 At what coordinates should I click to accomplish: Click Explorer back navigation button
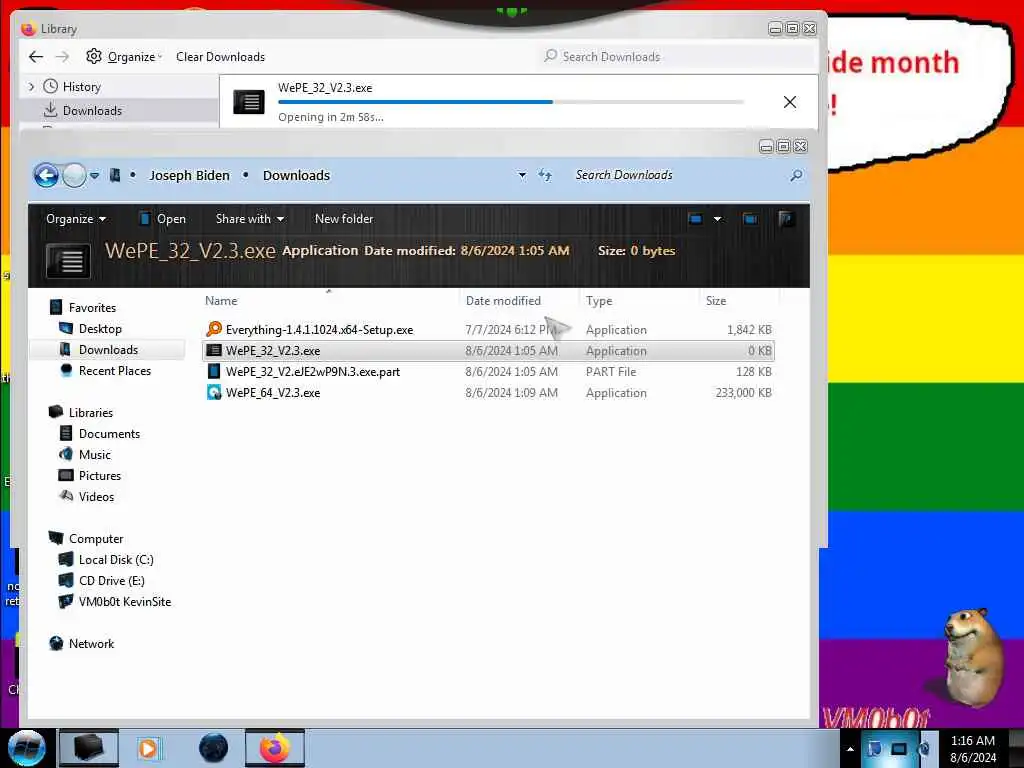[x=46, y=175]
